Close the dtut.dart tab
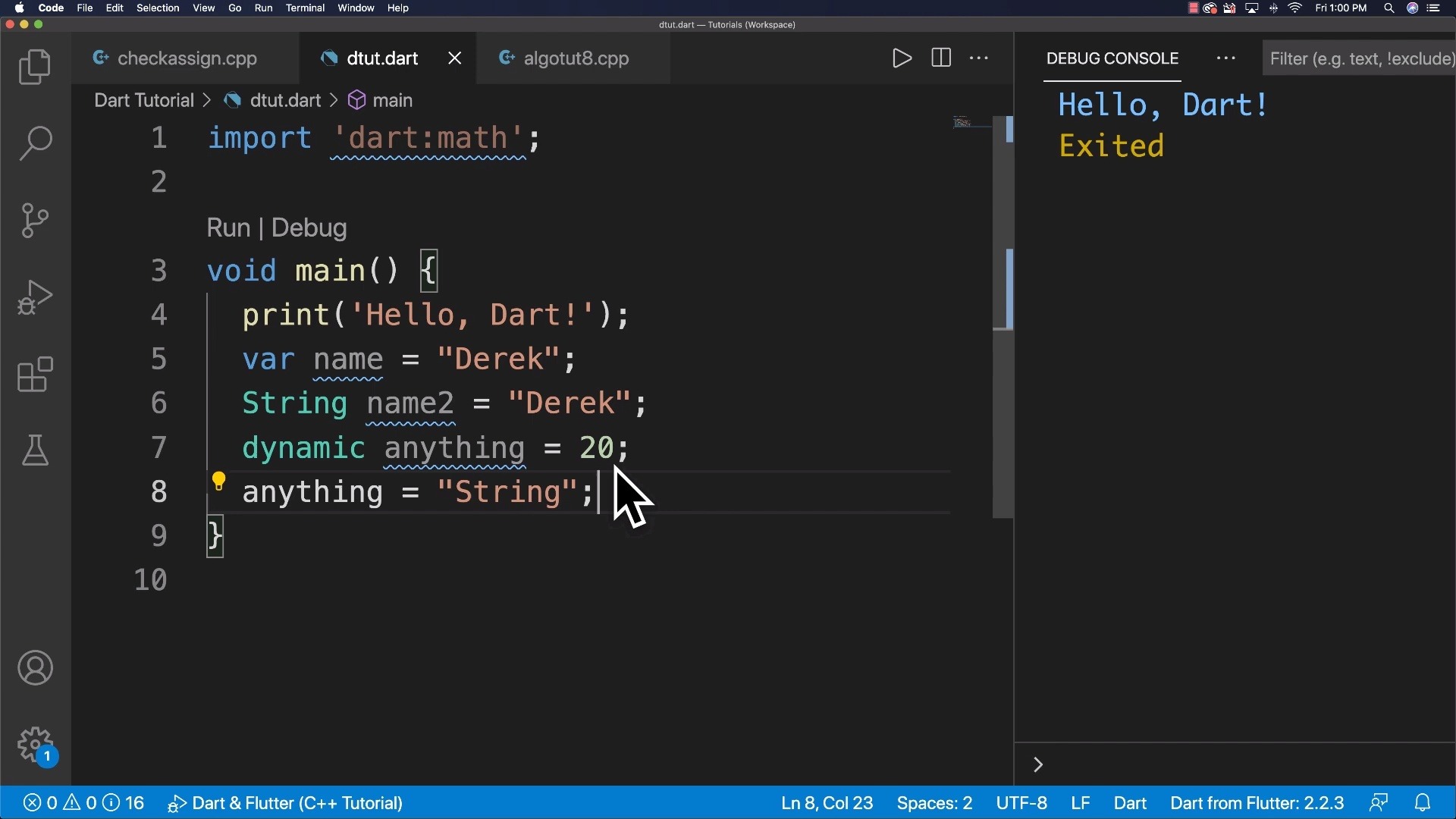 click(455, 58)
